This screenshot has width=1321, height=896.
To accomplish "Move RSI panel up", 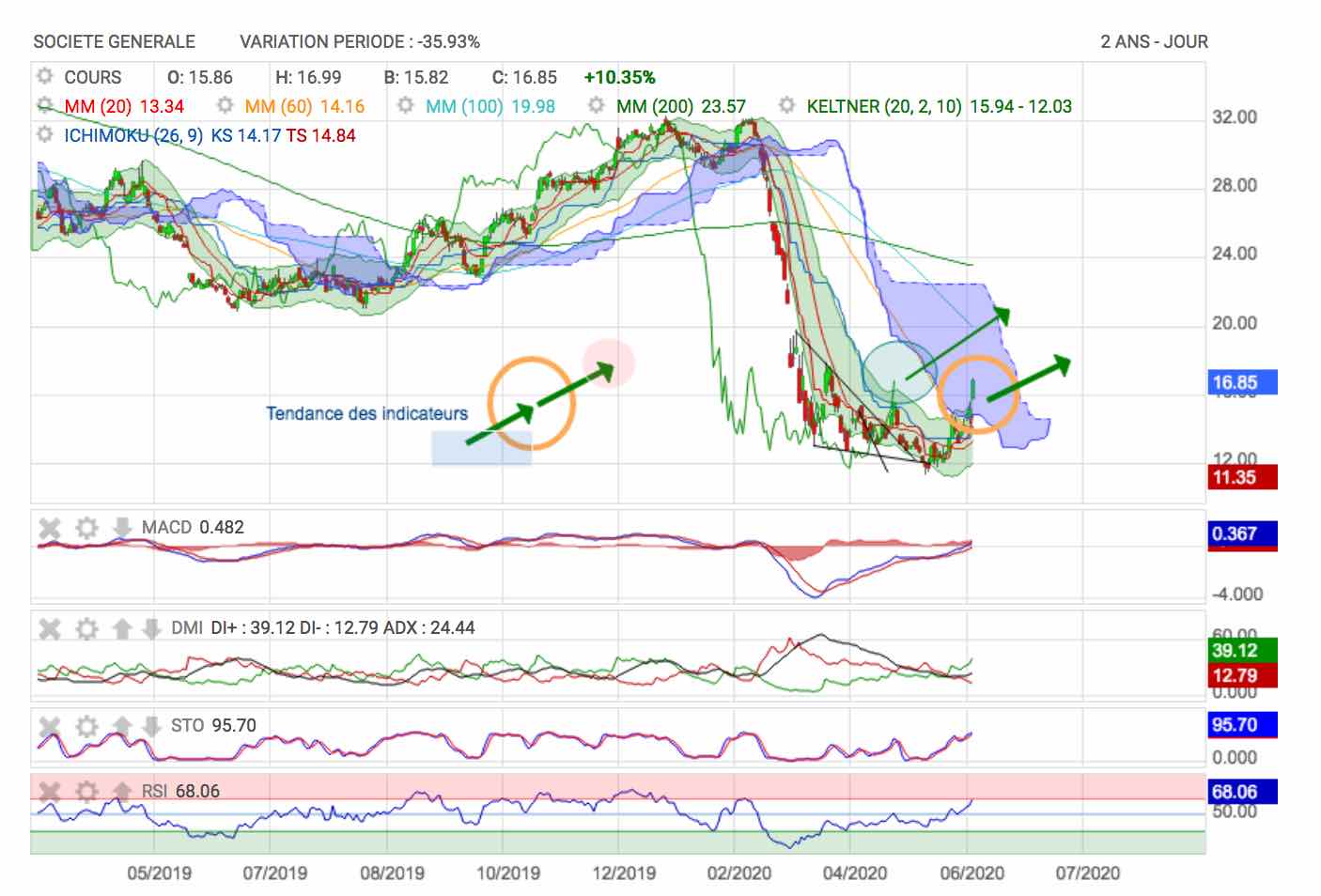I will click(121, 792).
